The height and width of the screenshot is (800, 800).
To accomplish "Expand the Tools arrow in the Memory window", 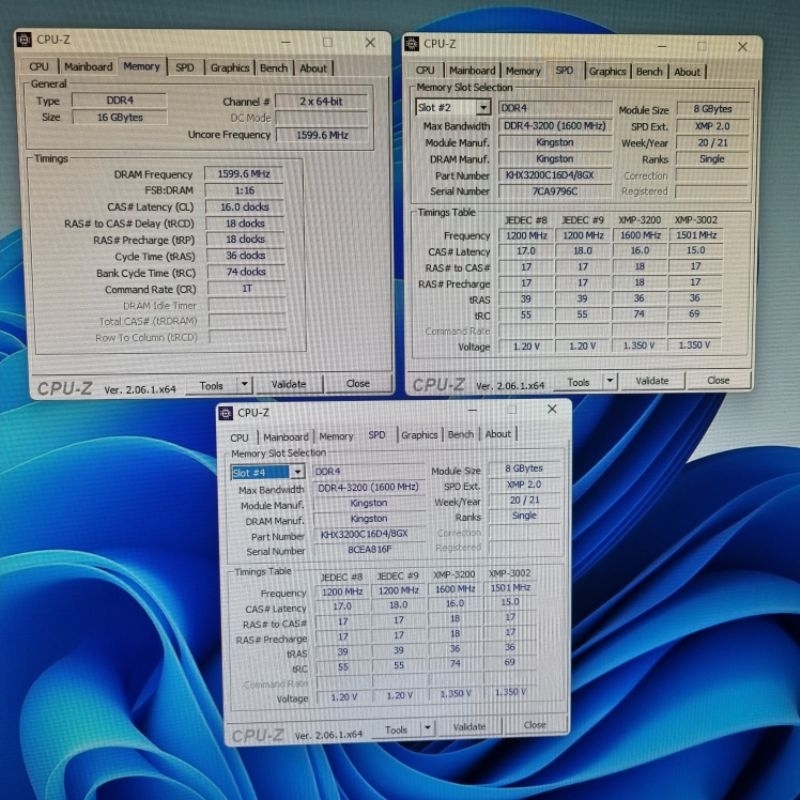I will pyautogui.click(x=245, y=385).
